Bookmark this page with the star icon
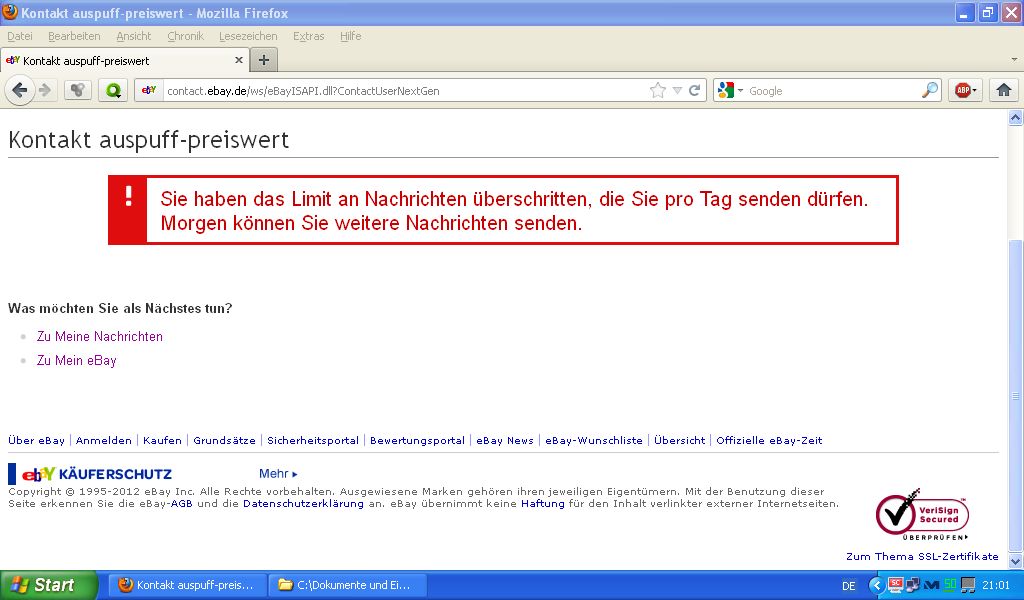The height and width of the screenshot is (600, 1024). pos(658,91)
